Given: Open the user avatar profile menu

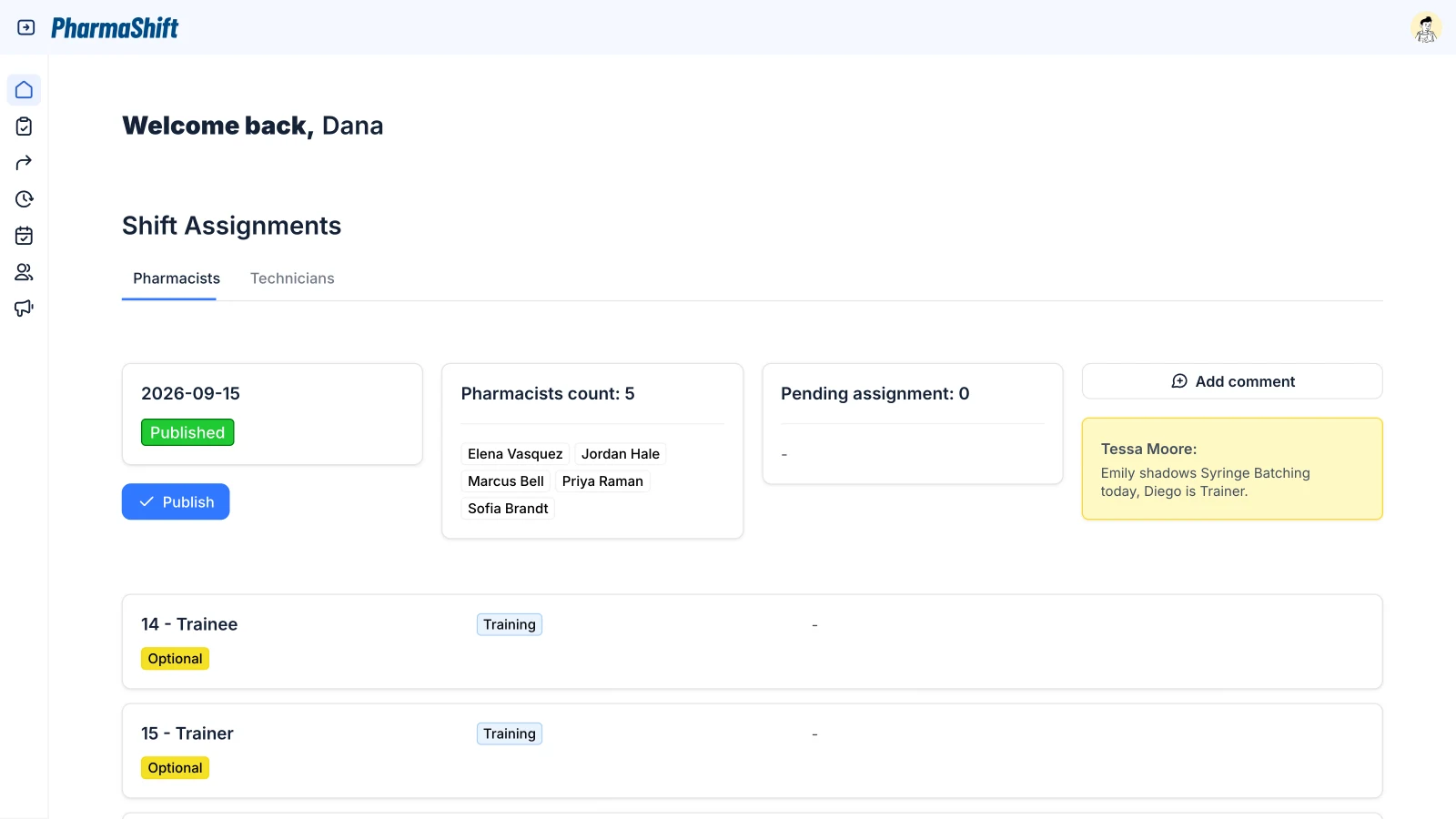Looking at the screenshot, I should (x=1426, y=27).
